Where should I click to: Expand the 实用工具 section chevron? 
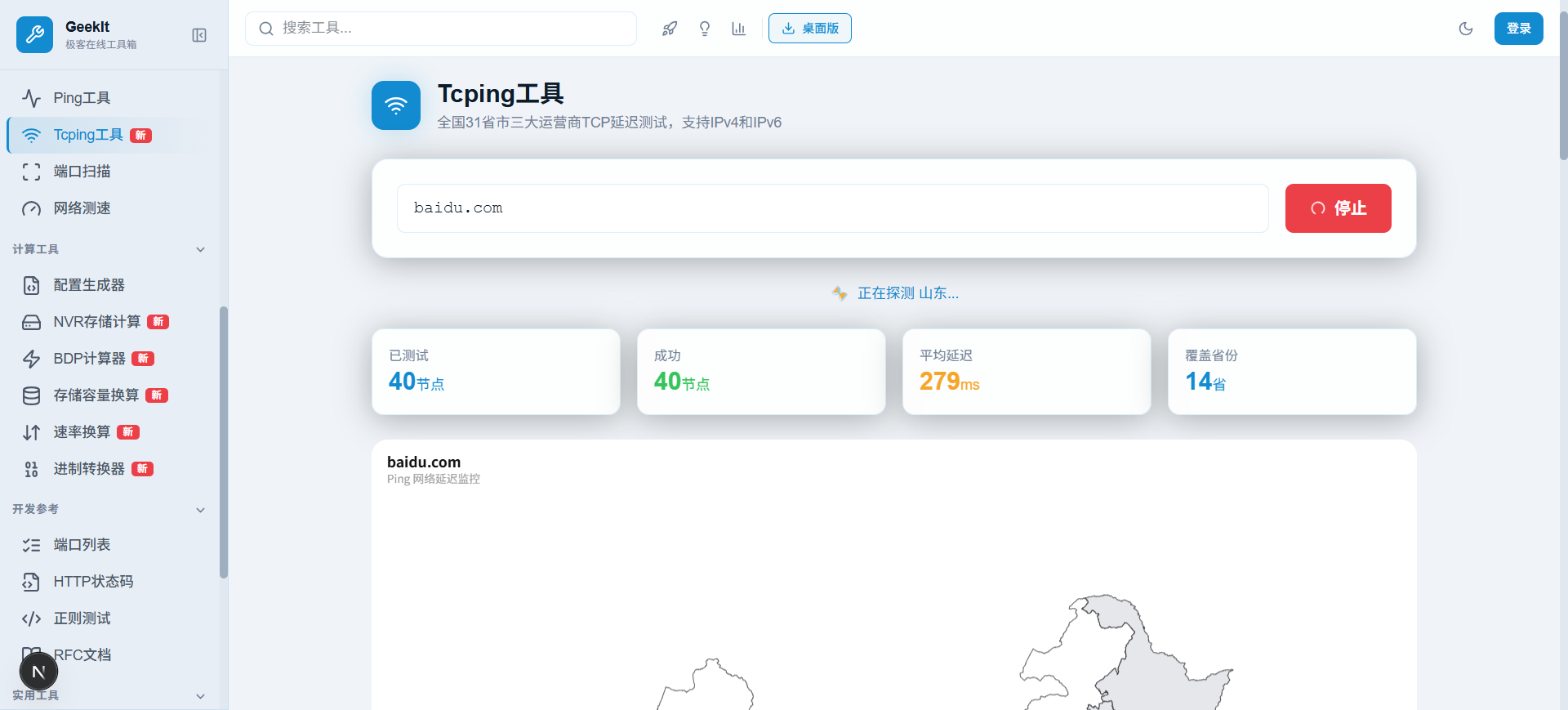point(200,696)
